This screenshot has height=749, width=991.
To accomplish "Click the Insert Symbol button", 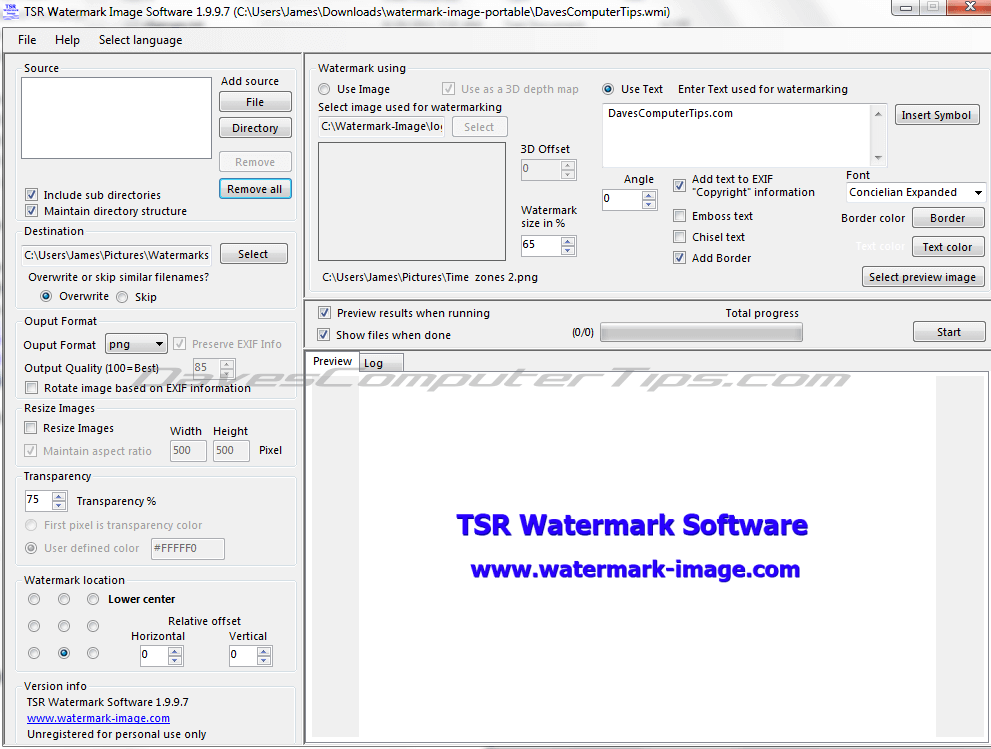I will (x=937, y=115).
